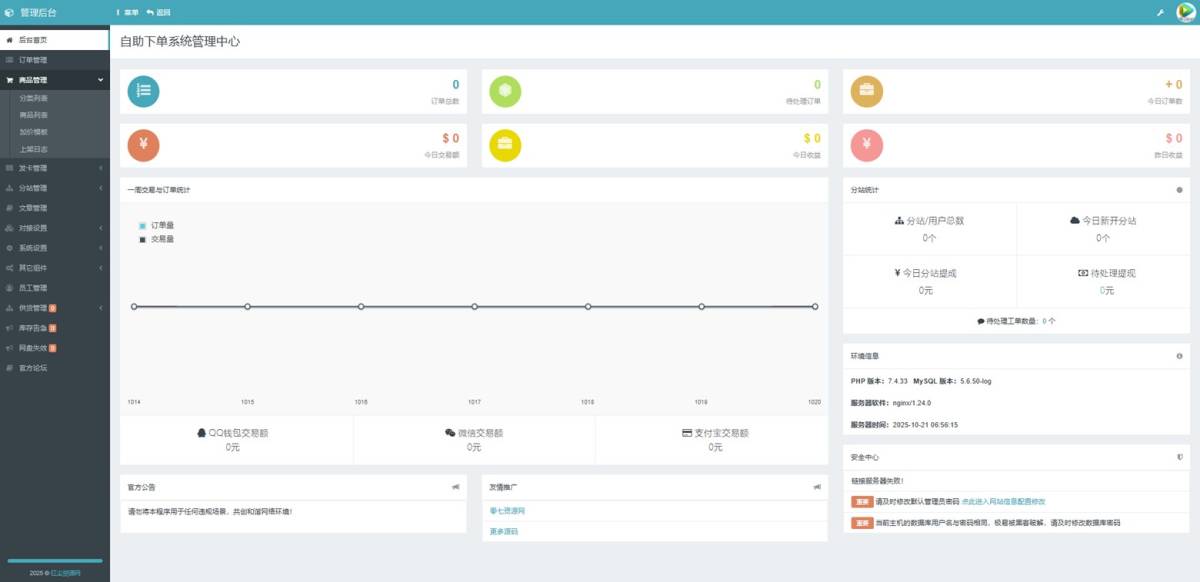Open 订单管理 in the sidebar
1200x582 pixels.
[x=33, y=60]
